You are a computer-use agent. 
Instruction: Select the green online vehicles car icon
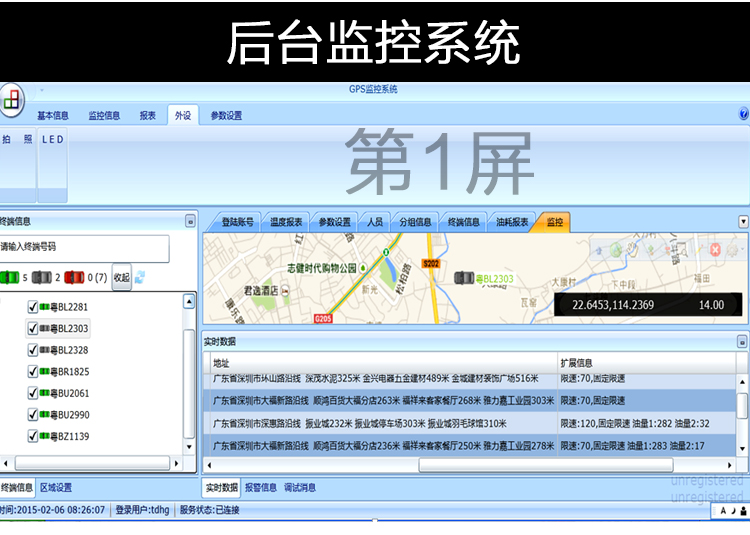pyautogui.click(x=10, y=277)
